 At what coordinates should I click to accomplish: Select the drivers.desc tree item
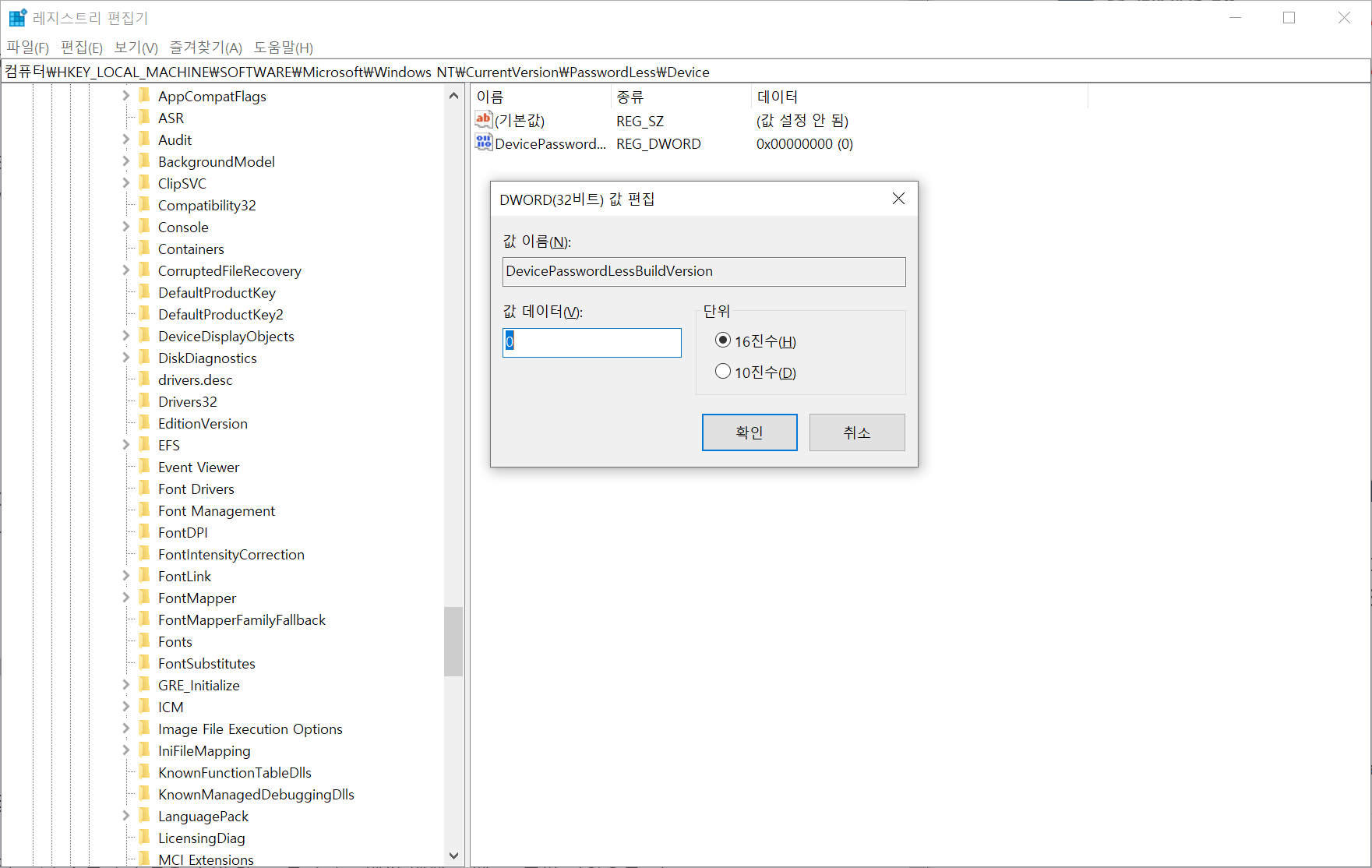point(195,379)
